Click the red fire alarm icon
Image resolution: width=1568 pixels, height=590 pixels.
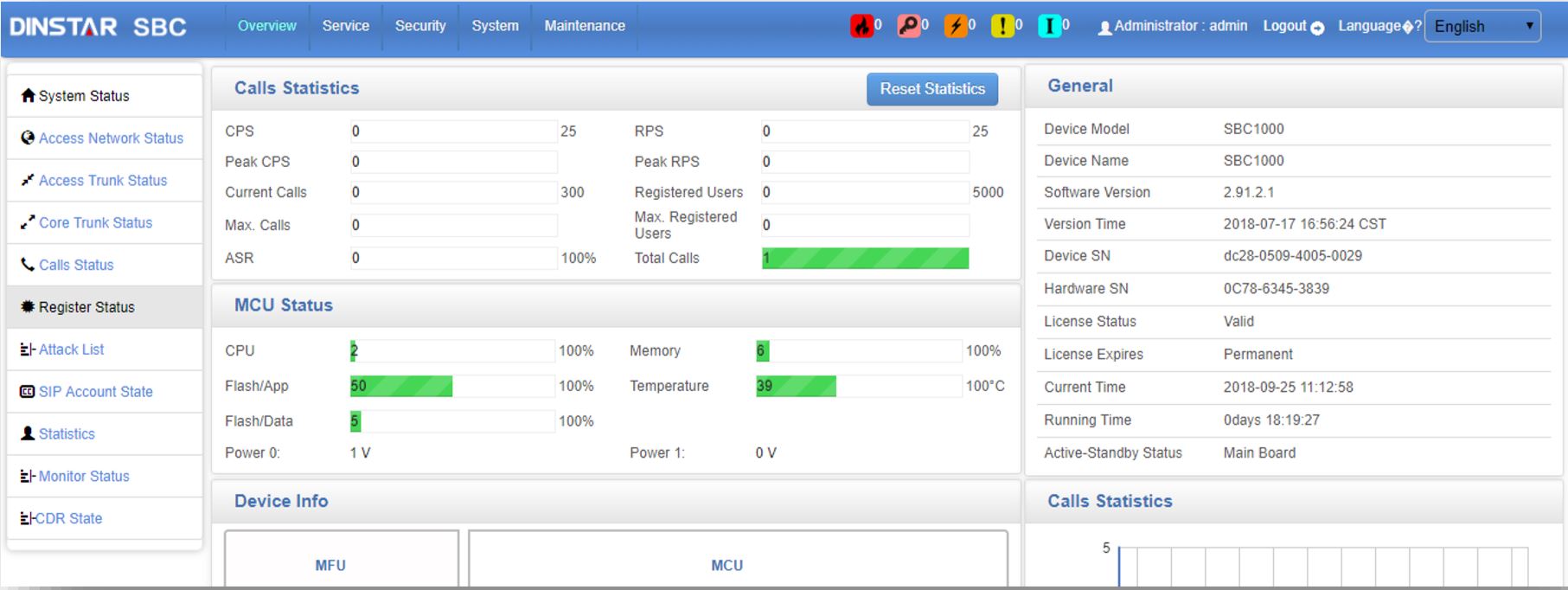click(861, 26)
